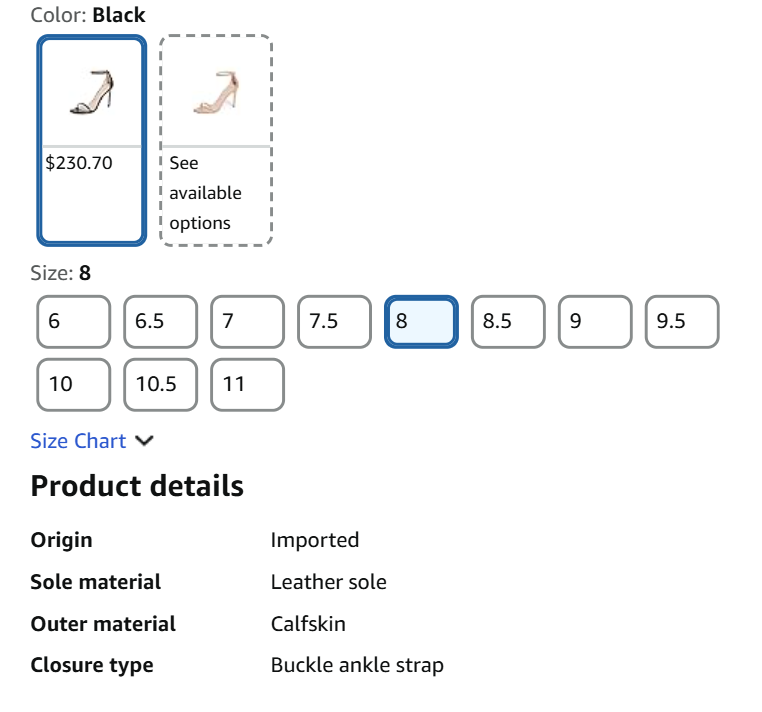Choose the nude color swatch option
This screenshot has width=762, height=712.
[x=216, y=140]
